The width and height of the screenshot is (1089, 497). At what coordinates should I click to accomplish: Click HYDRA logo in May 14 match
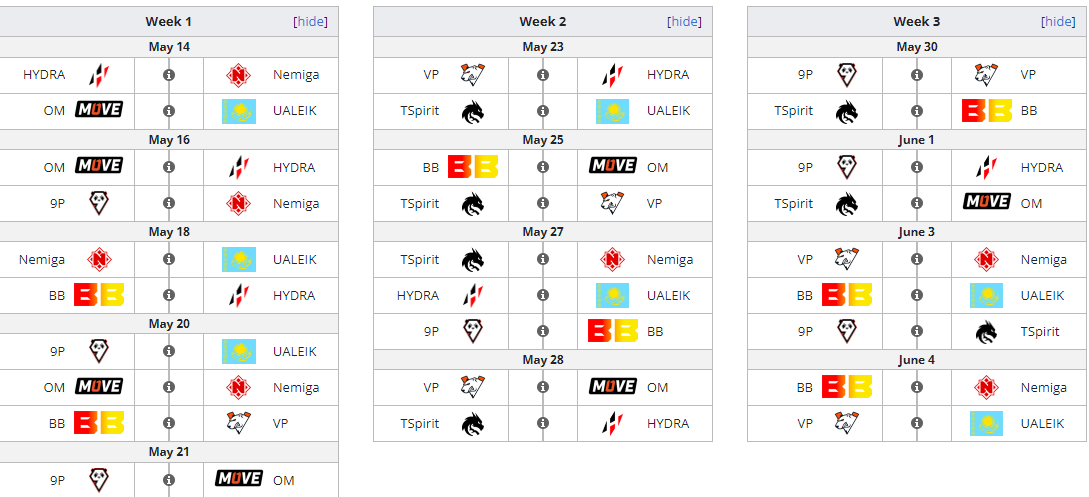(98, 75)
